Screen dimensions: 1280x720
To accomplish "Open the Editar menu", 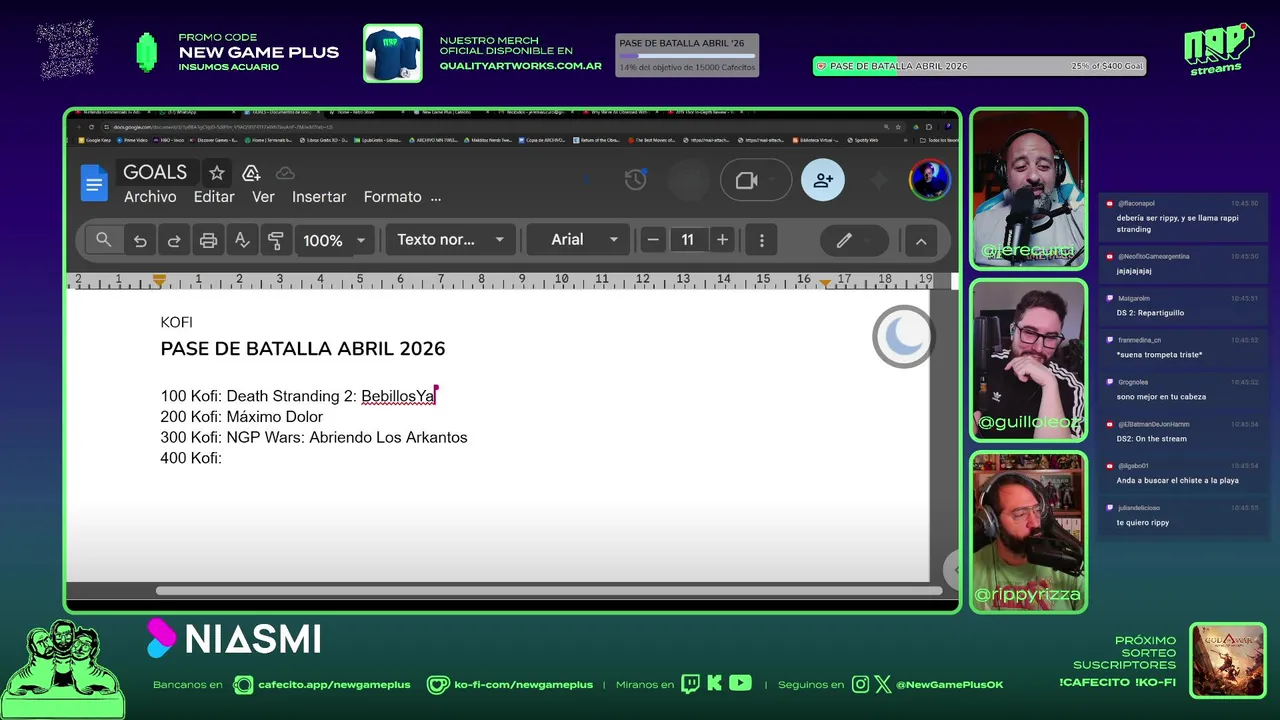I will [x=214, y=197].
